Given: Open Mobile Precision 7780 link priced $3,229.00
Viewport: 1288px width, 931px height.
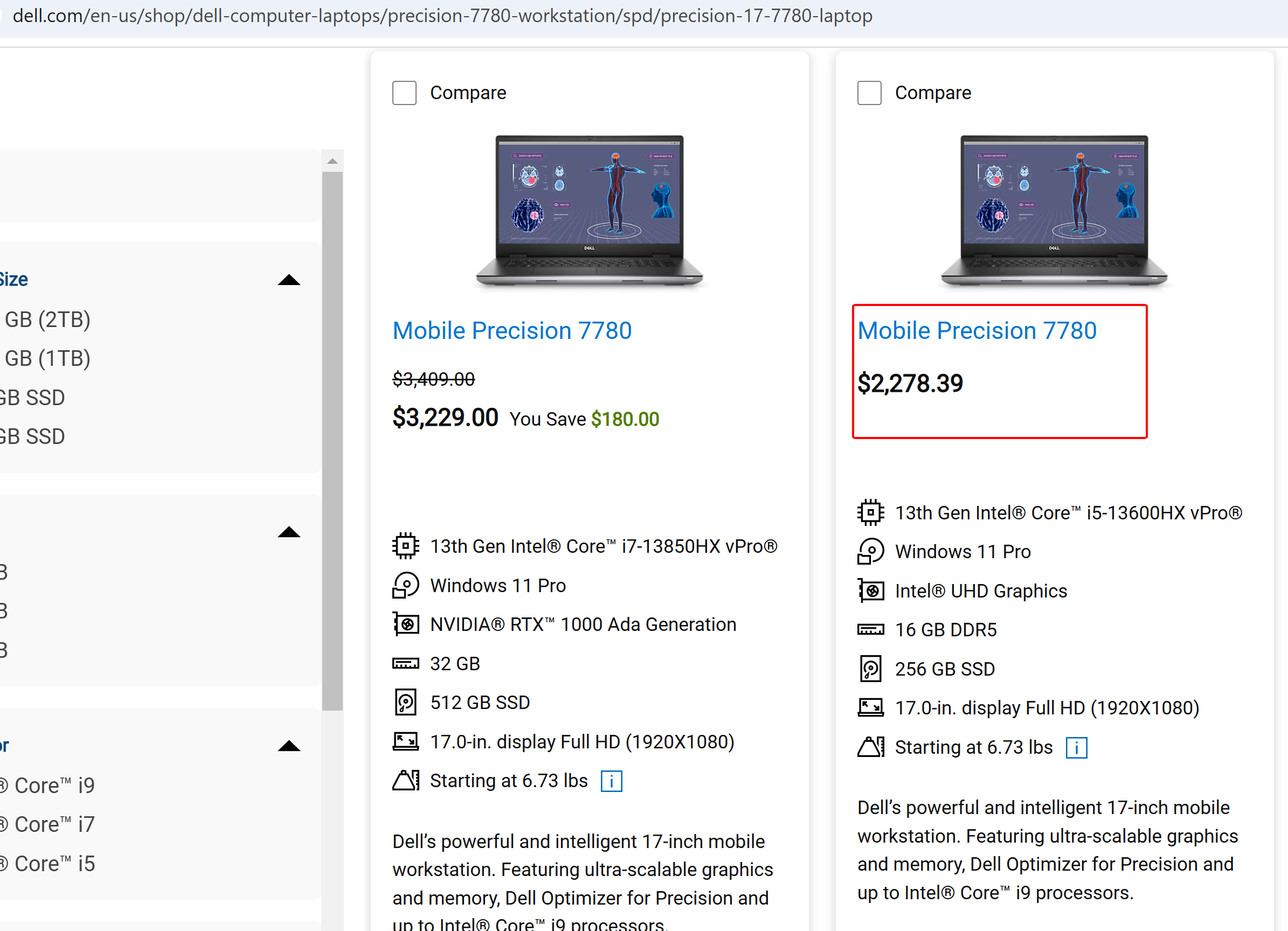Looking at the screenshot, I should pyautogui.click(x=511, y=330).
